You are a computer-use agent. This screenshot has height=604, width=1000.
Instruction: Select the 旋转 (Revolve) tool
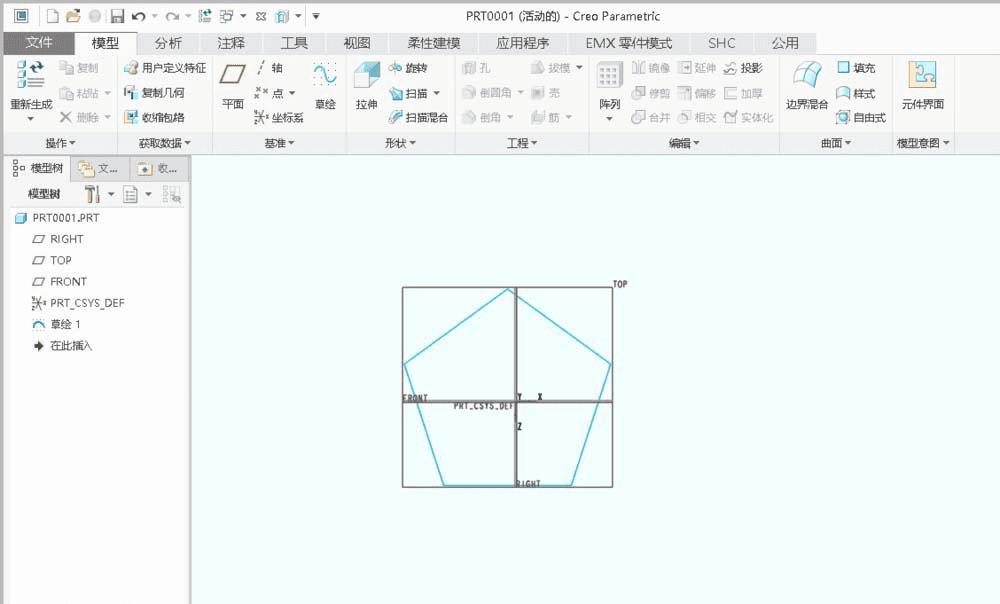point(413,68)
